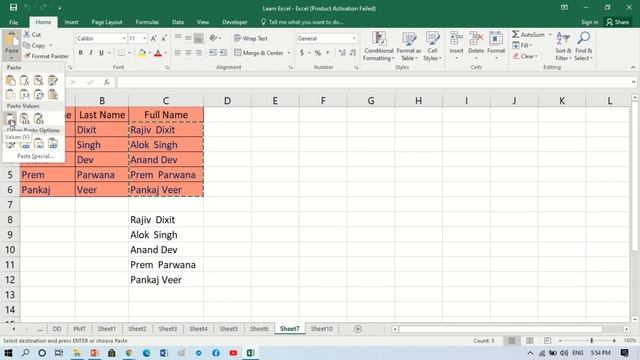Toggle Wrap Text
The image size is (640, 360).
tap(251, 38)
